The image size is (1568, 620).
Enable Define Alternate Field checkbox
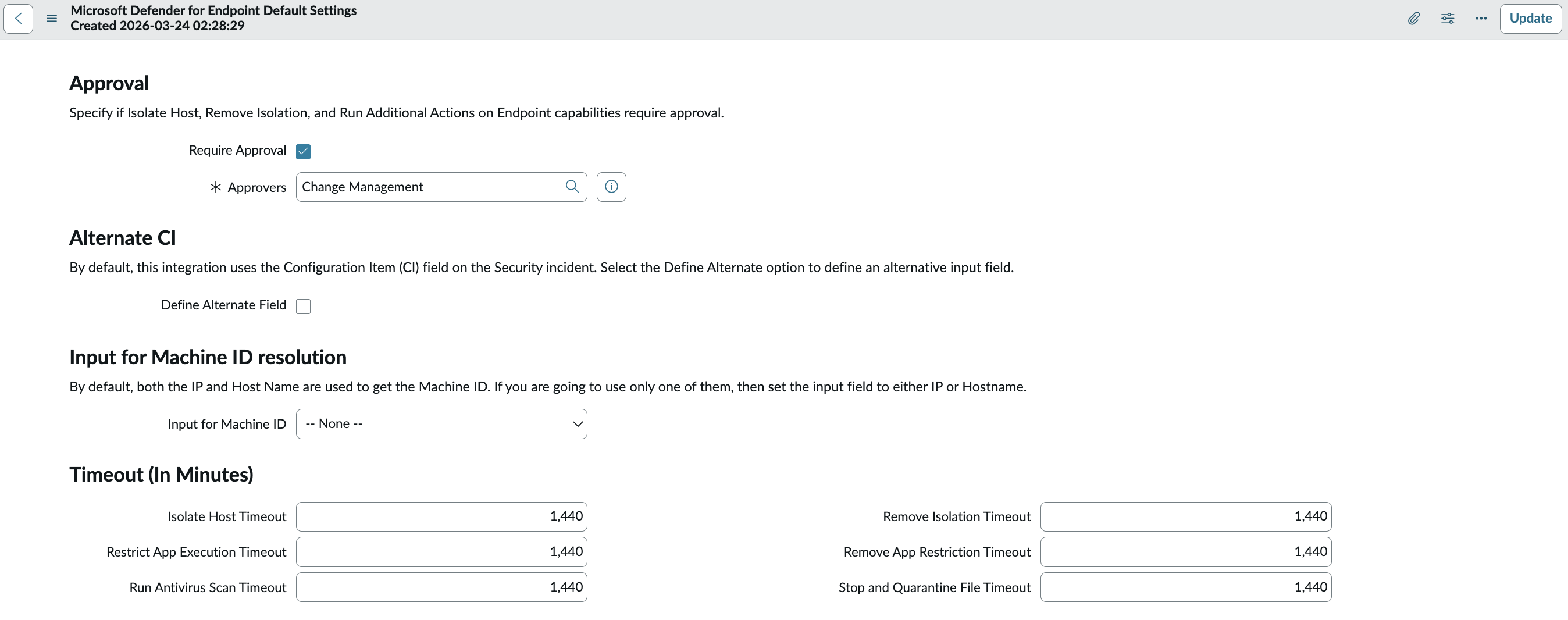(303, 306)
